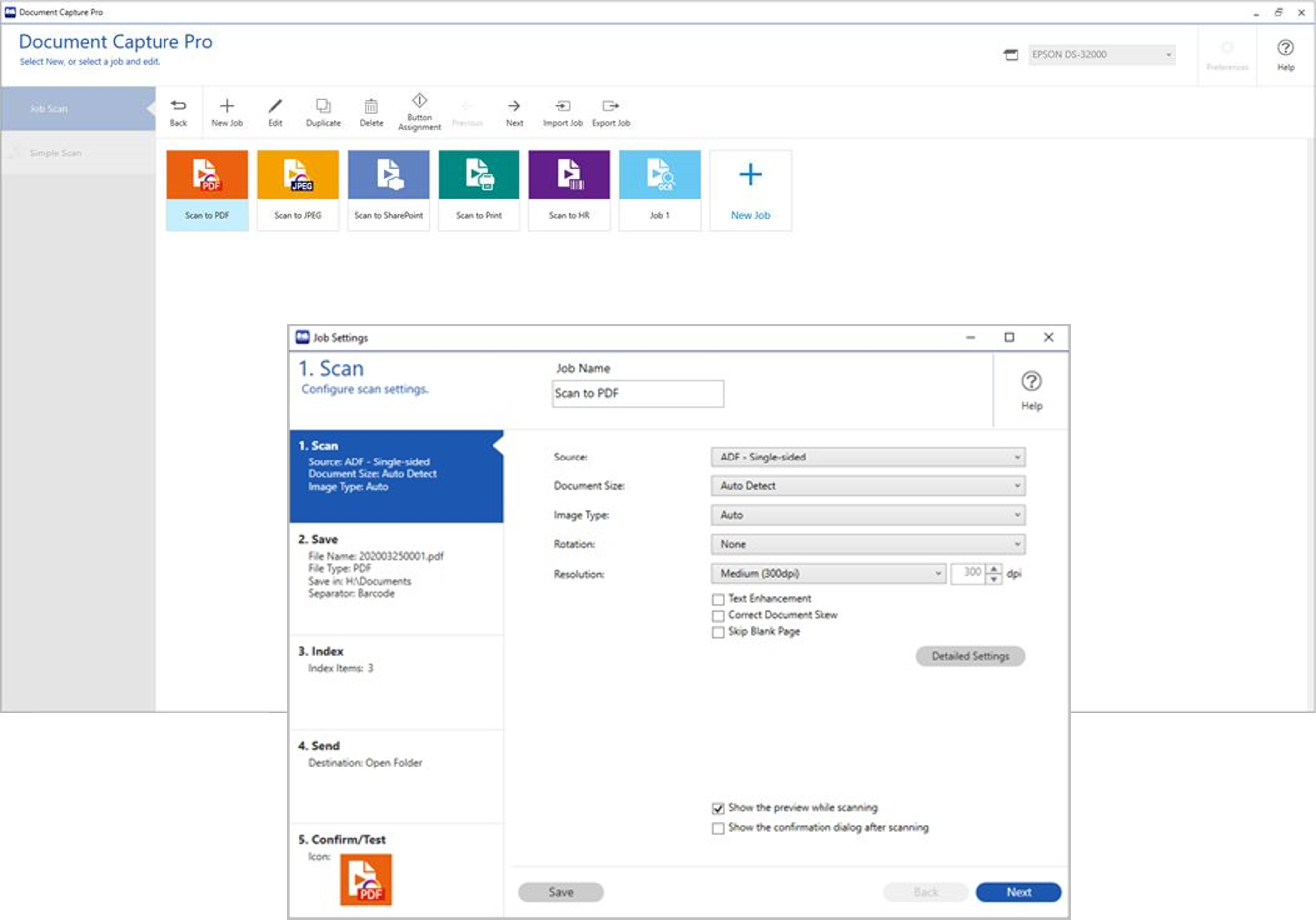Open the Resolution dropdown
The width and height of the screenshot is (1316, 920).
click(x=827, y=574)
